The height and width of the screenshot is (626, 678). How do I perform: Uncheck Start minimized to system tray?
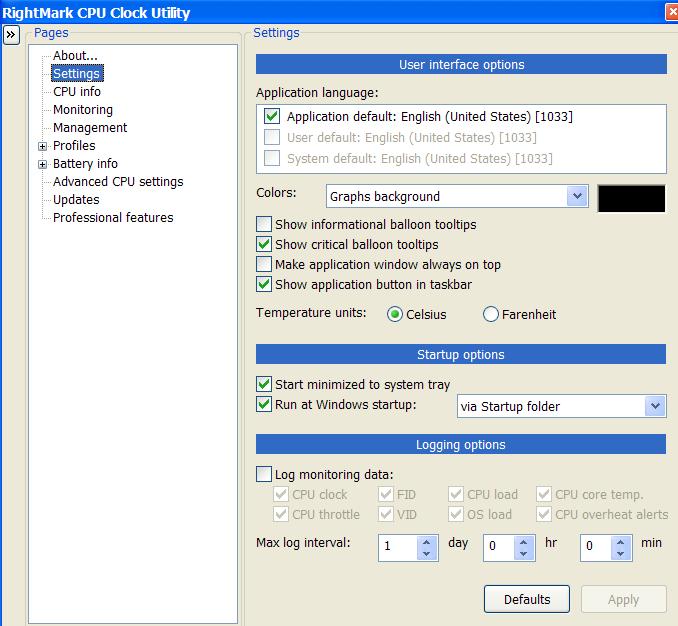coord(264,384)
